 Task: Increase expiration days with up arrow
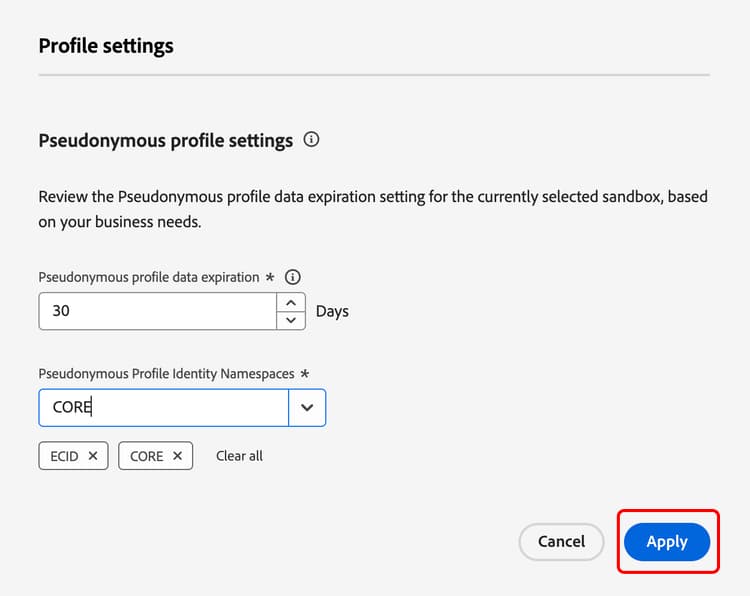coord(290,302)
